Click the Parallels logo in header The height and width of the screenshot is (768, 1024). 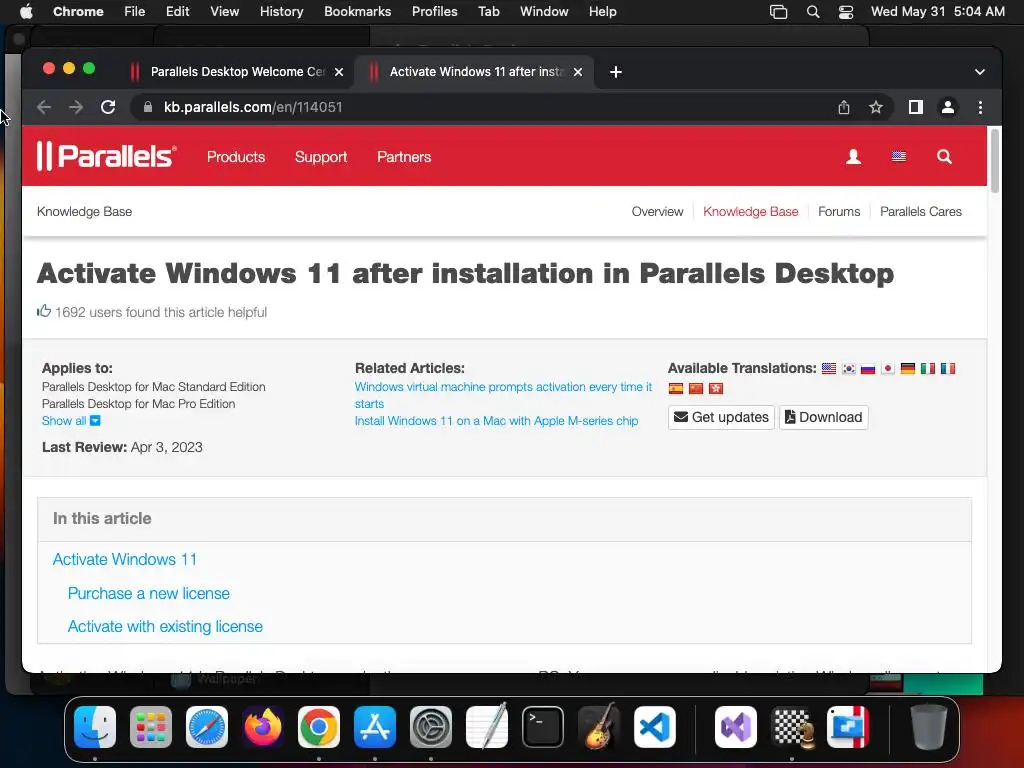point(106,156)
